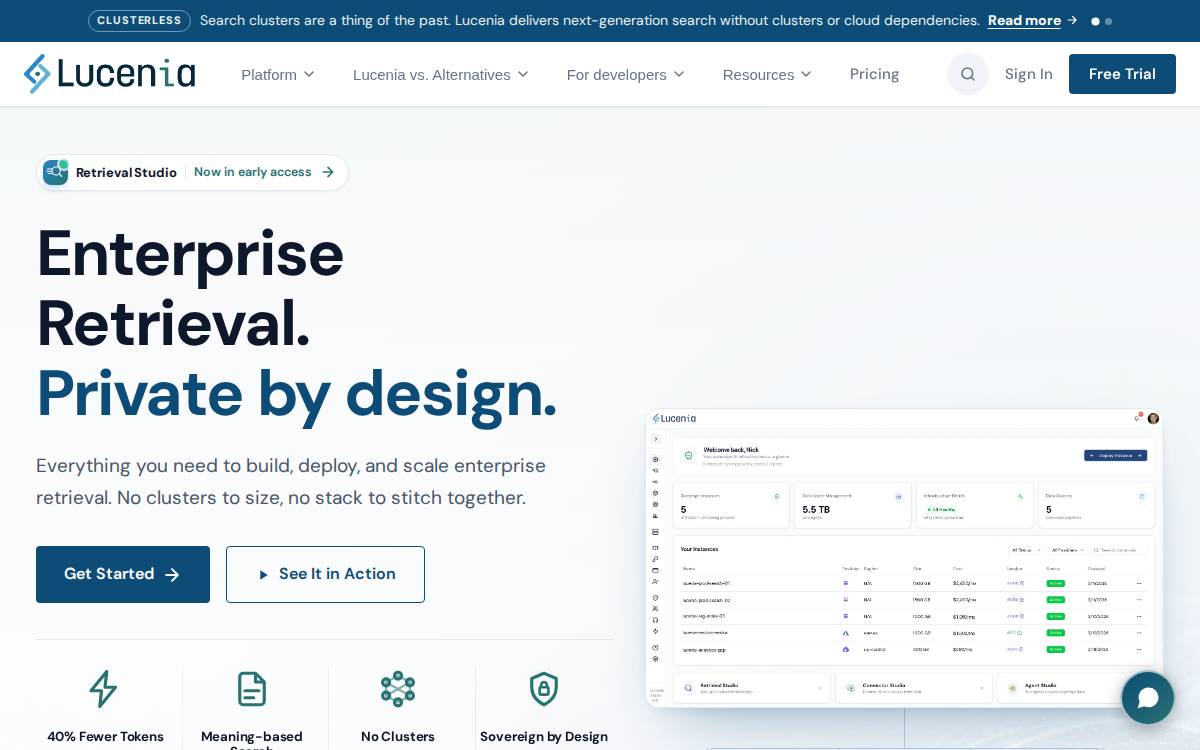Viewport: 1200px width, 750px height.
Task: Open the Retrieval Studio early access pill
Action: click(x=193, y=172)
